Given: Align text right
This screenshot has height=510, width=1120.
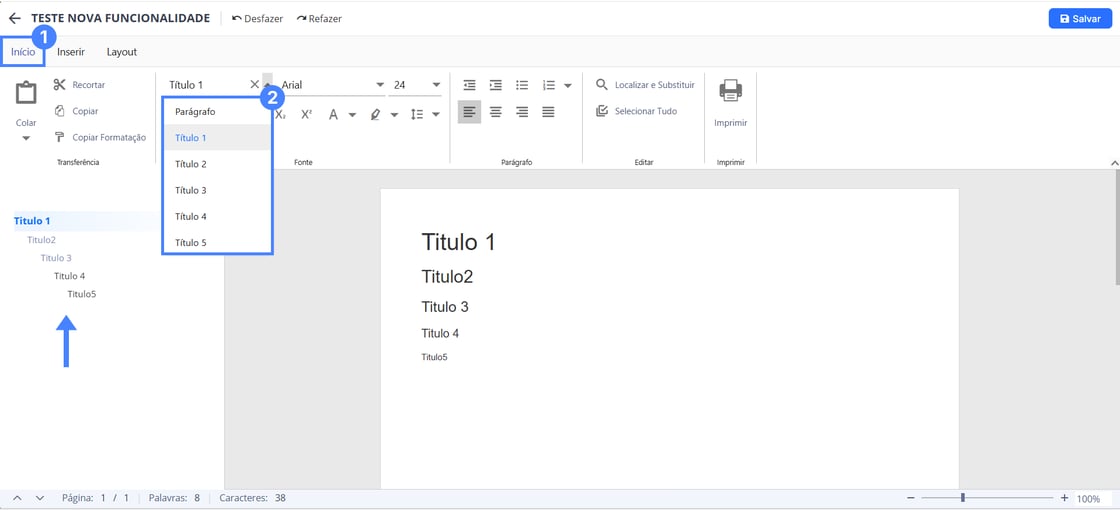Looking at the screenshot, I should tap(522, 111).
